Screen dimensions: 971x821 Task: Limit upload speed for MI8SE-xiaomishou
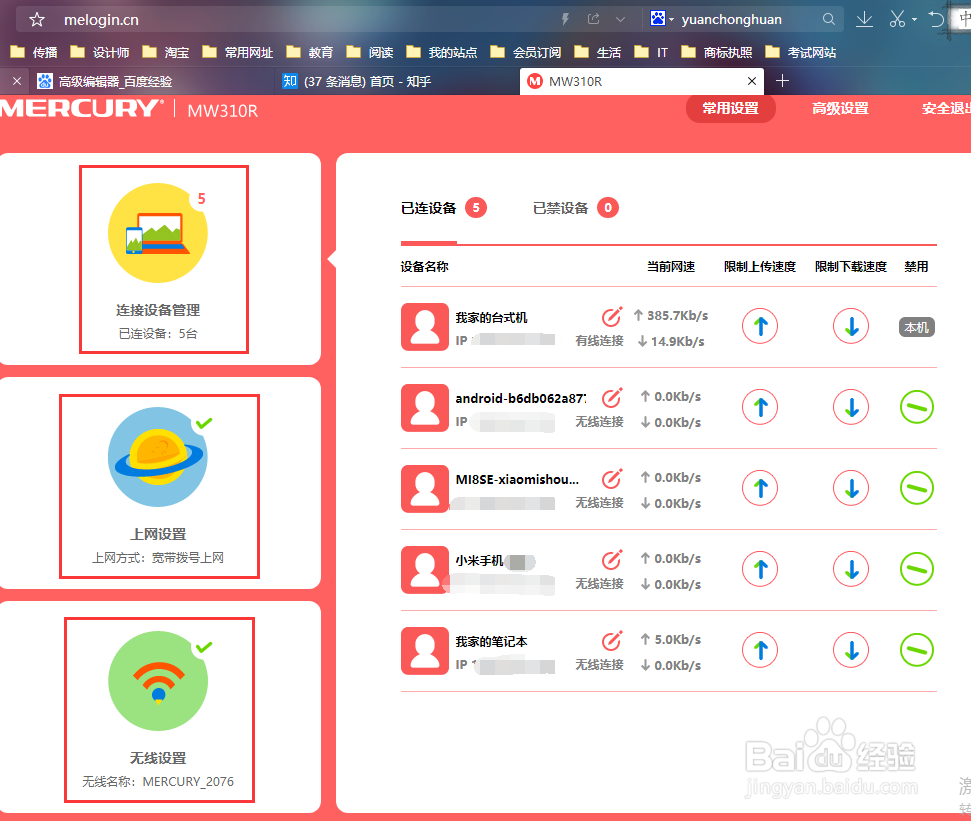point(760,489)
